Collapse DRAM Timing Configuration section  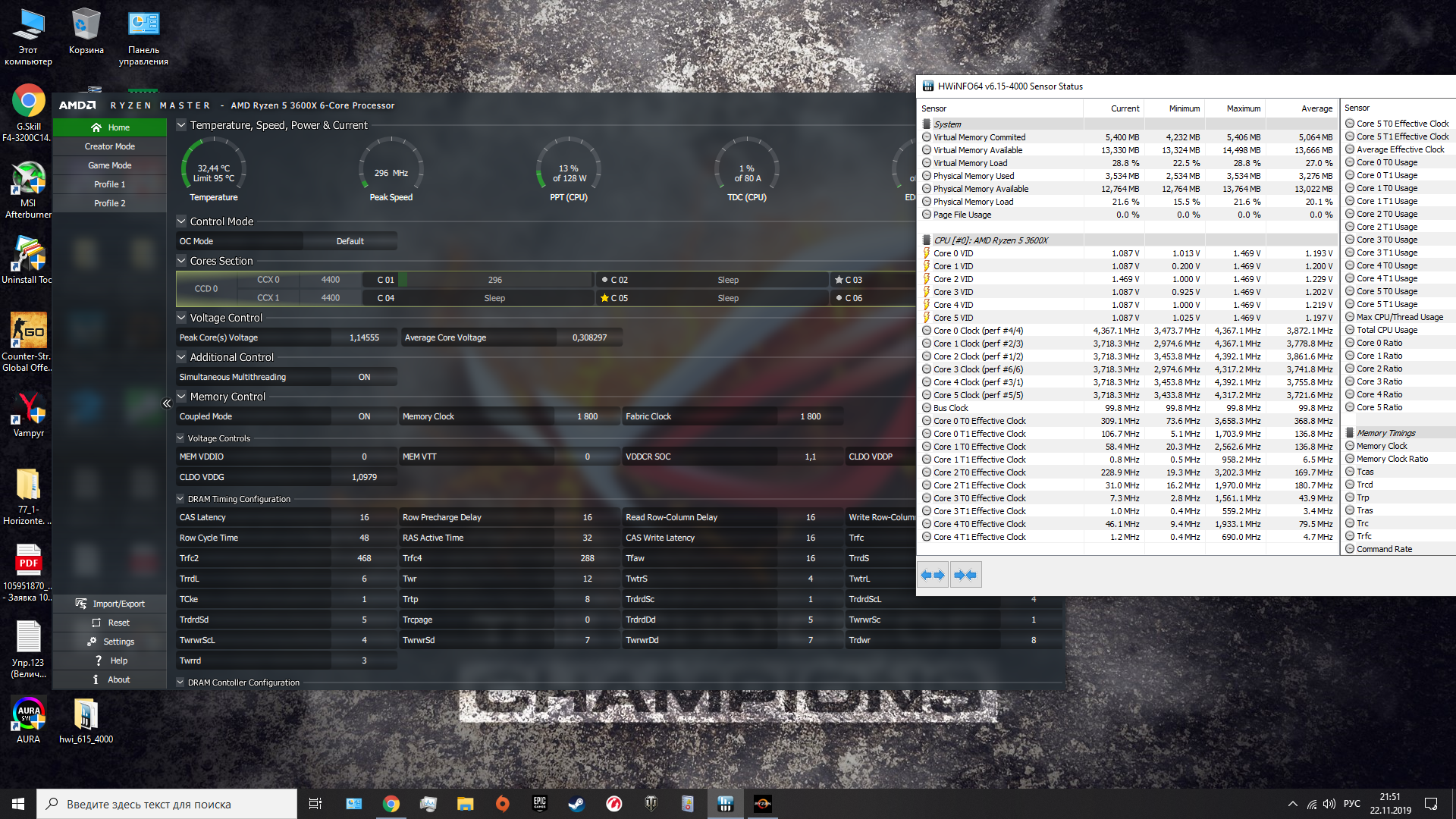click(180, 499)
